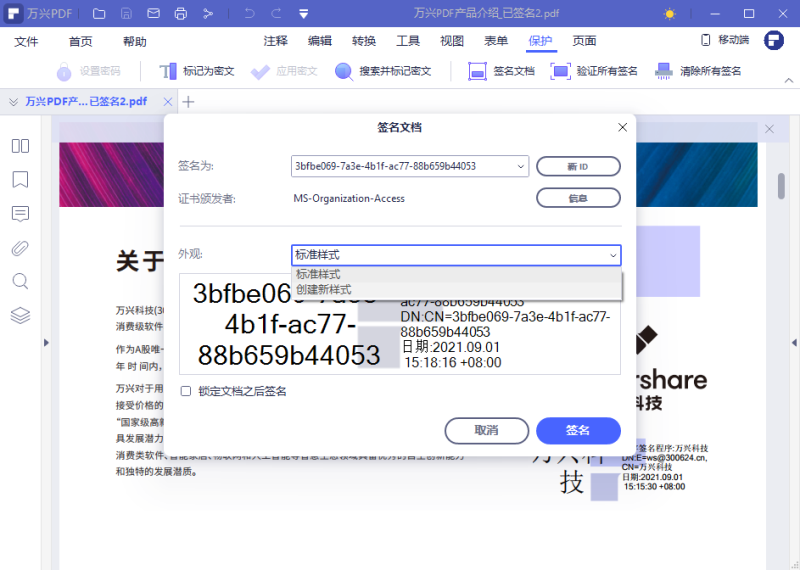
Task: Add a new tab with plus
Action: pyautogui.click(x=188, y=102)
